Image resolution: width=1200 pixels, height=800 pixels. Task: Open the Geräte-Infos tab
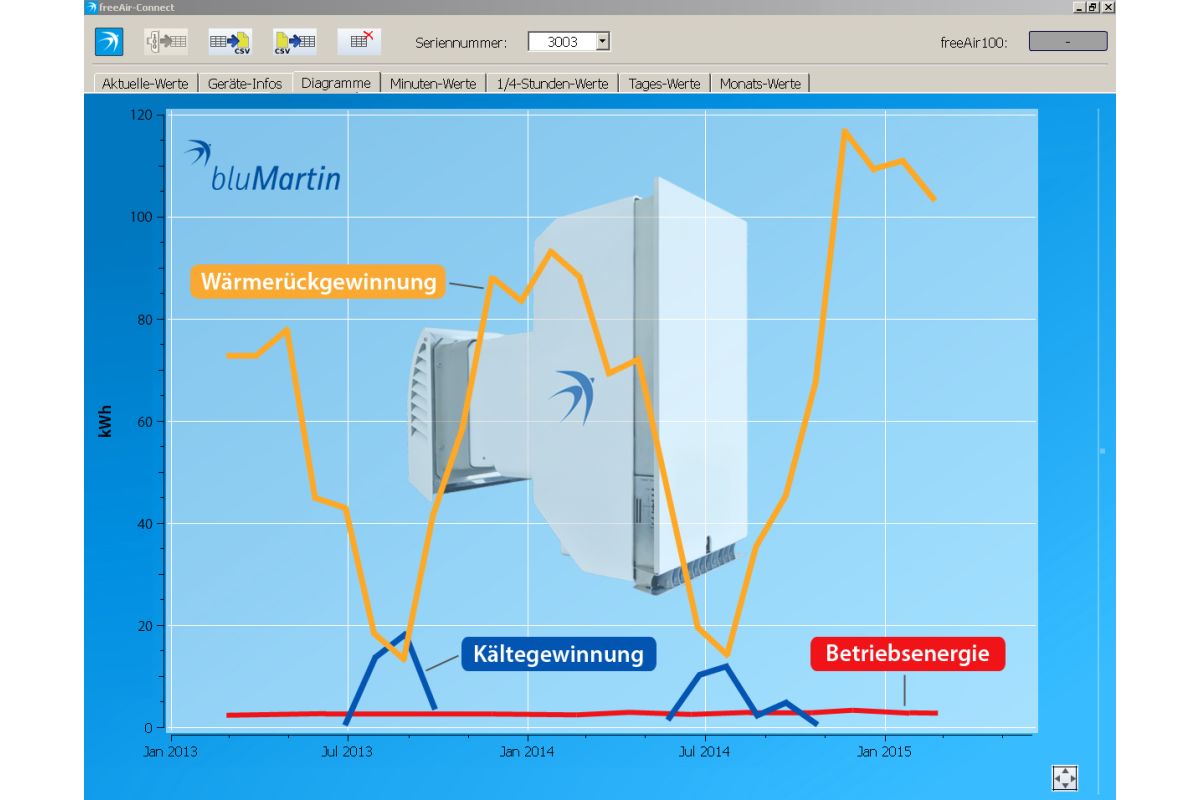click(x=245, y=84)
